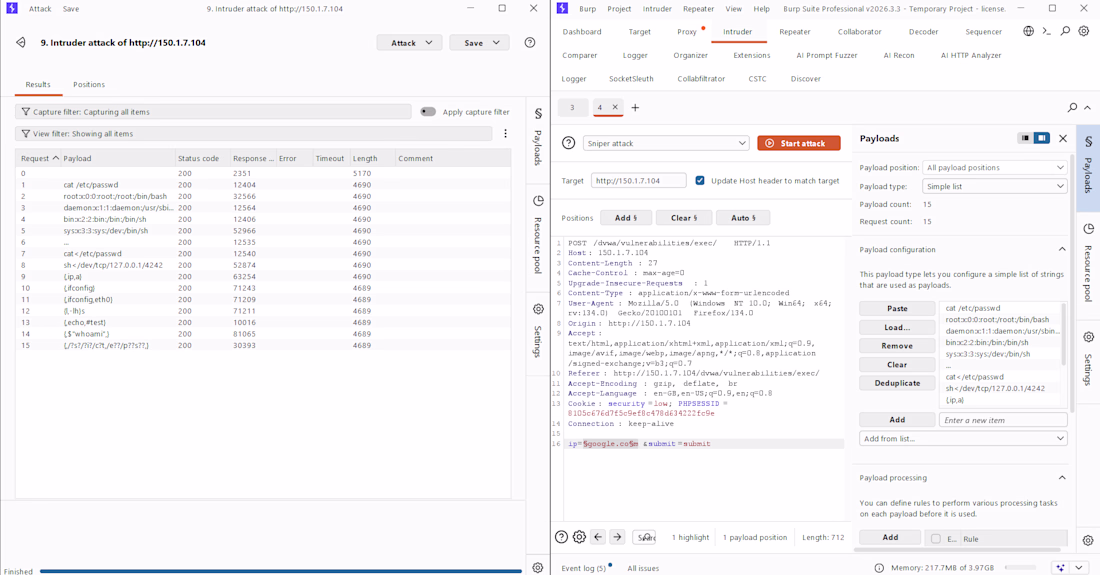Open Payload type Simple list dropdown
This screenshot has height=575, width=1100.
click(995, 187)
